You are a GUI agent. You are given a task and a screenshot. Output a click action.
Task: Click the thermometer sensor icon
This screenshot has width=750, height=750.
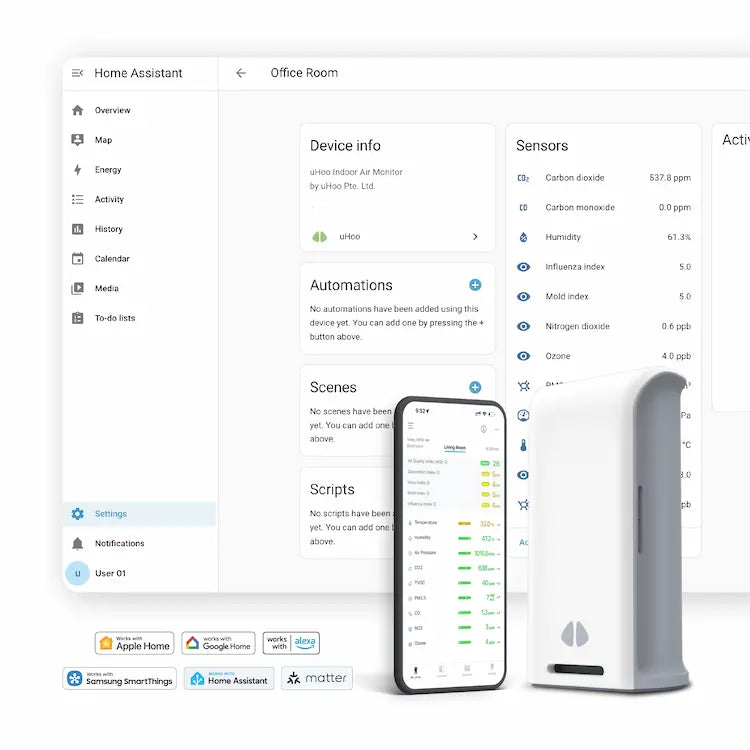point(523,445)
